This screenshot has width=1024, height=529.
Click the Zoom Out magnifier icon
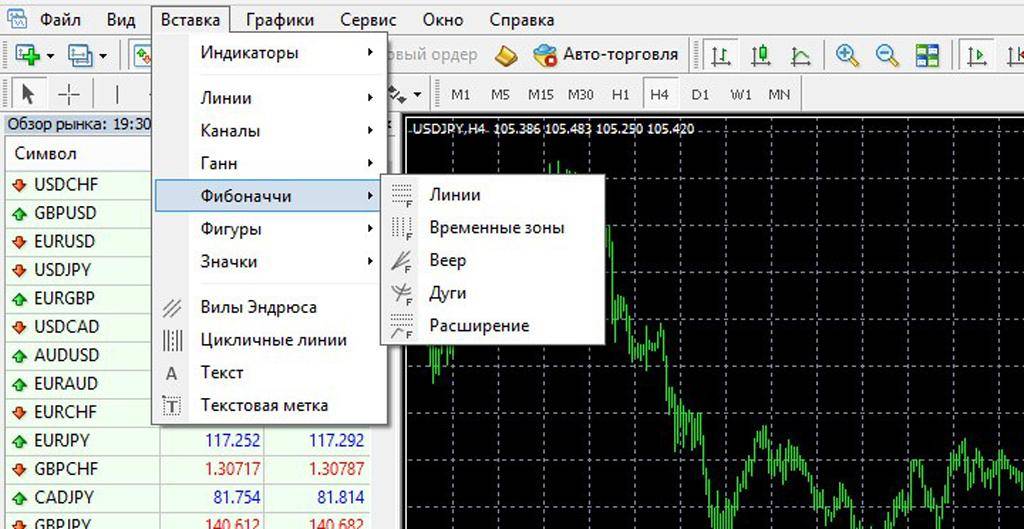point(887,55)
